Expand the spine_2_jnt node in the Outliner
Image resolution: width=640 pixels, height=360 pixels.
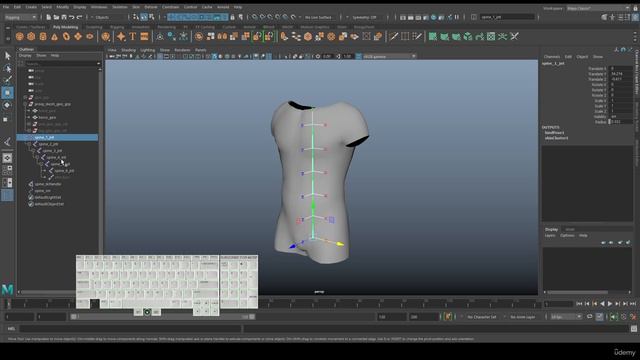(29, 144)
